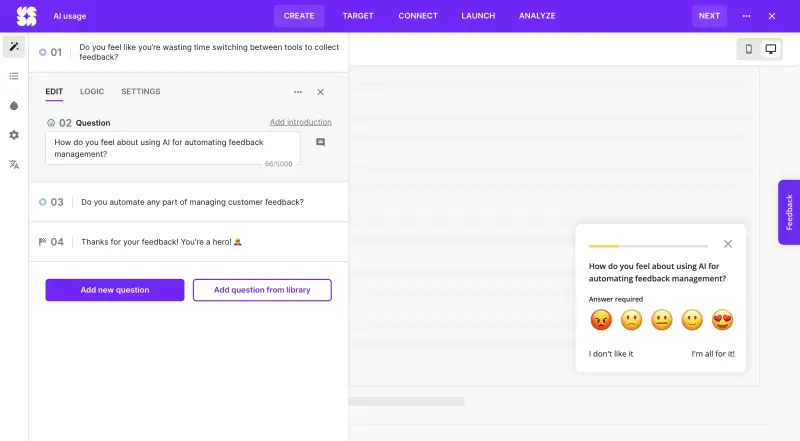Click the preview widget question text

[657, 272]
